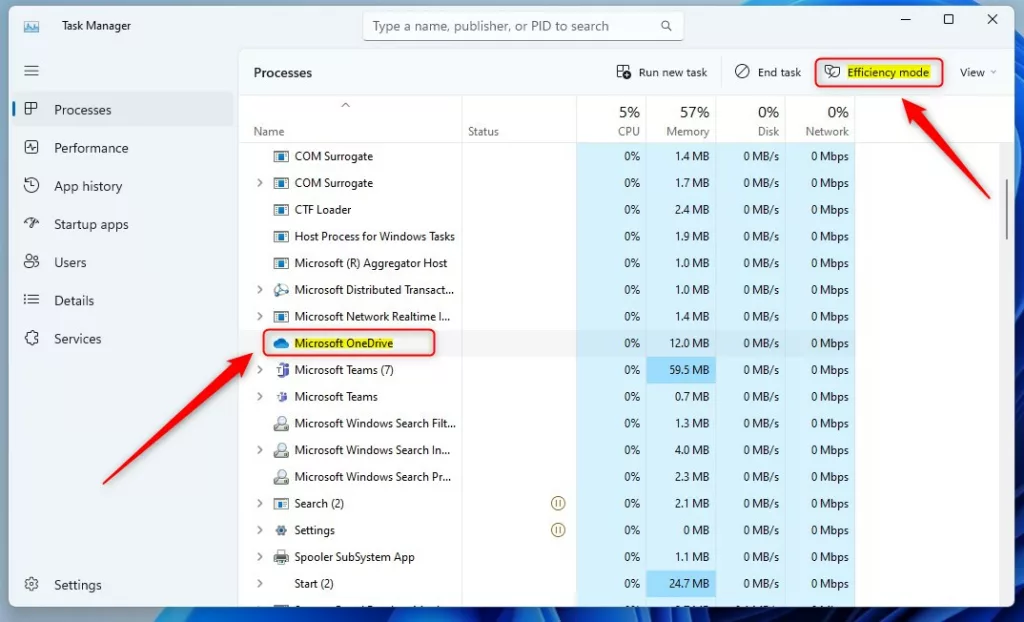Expand the Spooler SubSystem App process
1024x622 pixels.
tap(260, 557)
